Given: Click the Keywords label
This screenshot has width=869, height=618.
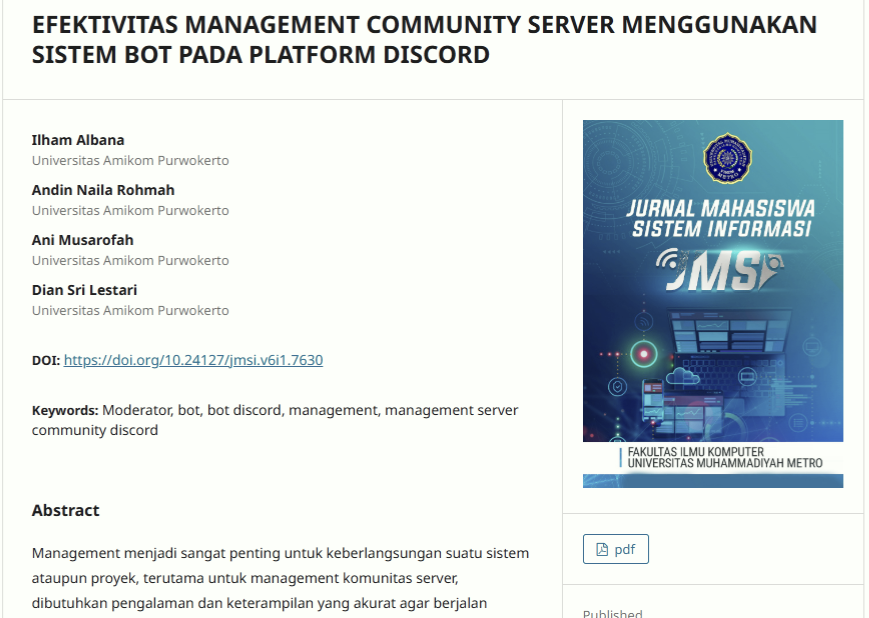Looking at the screenshot, I should [64, 410].
